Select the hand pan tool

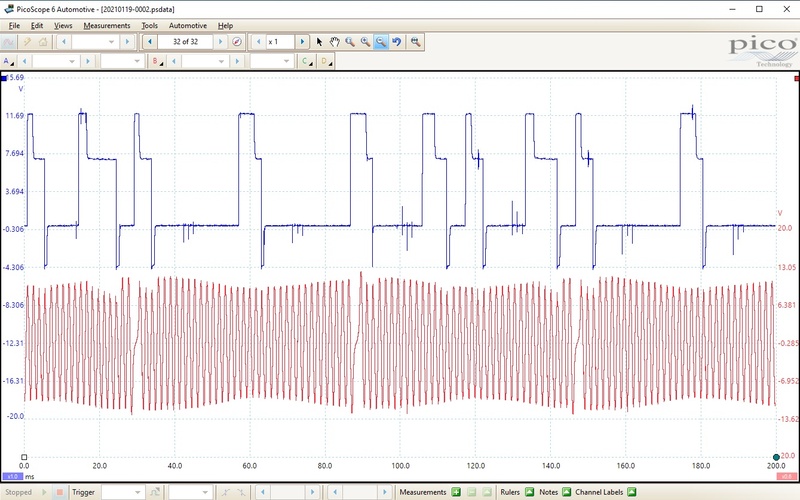click(335, 42)
